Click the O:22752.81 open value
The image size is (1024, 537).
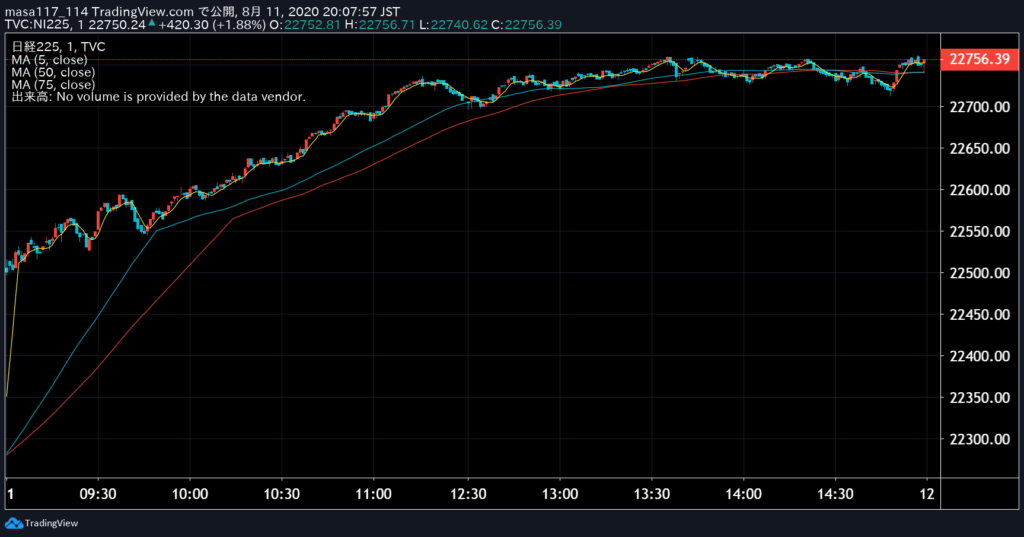305,25
